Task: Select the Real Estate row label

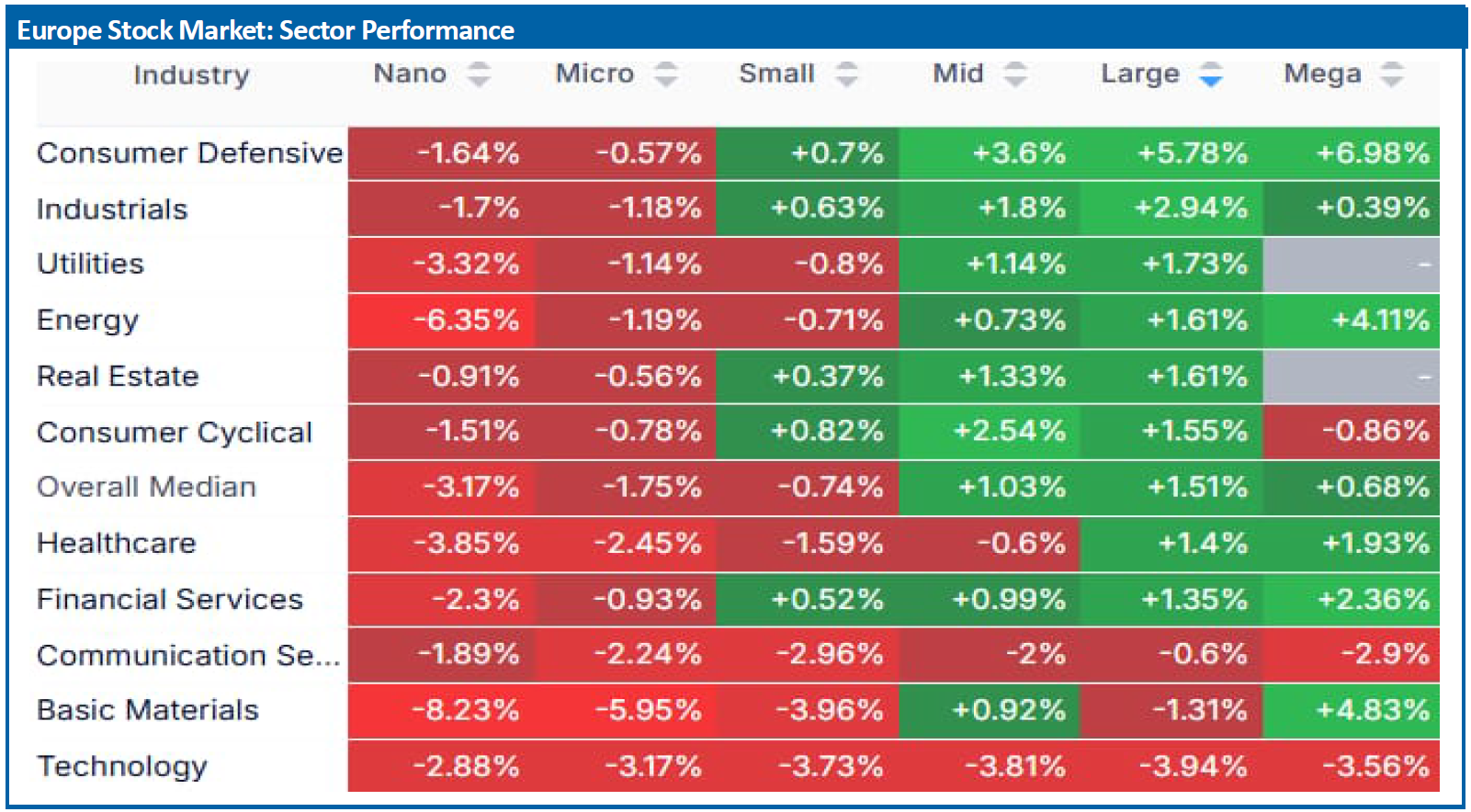Action: pos(118,377)
